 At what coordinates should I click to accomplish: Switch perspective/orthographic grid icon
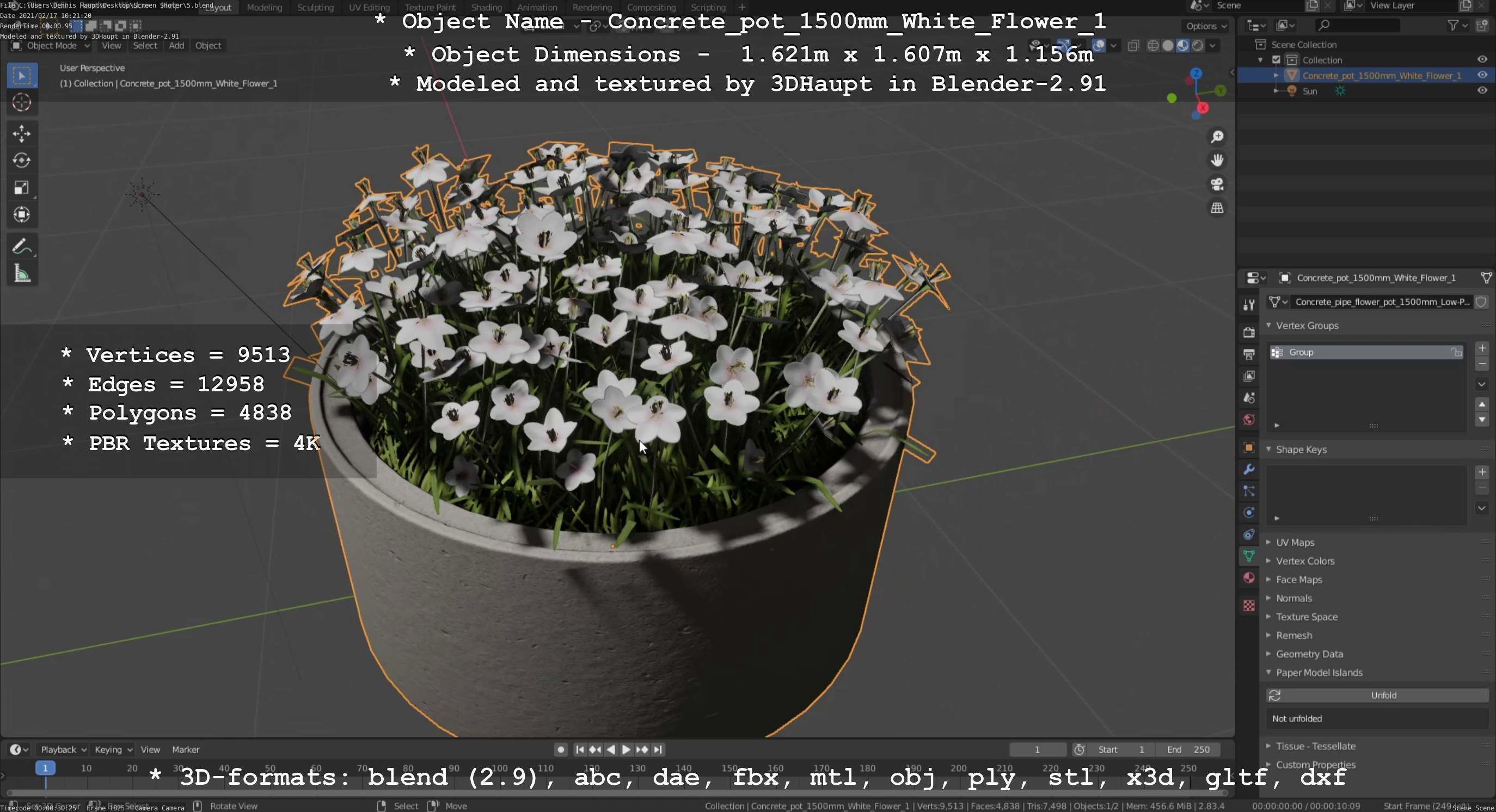(1217, 208)
